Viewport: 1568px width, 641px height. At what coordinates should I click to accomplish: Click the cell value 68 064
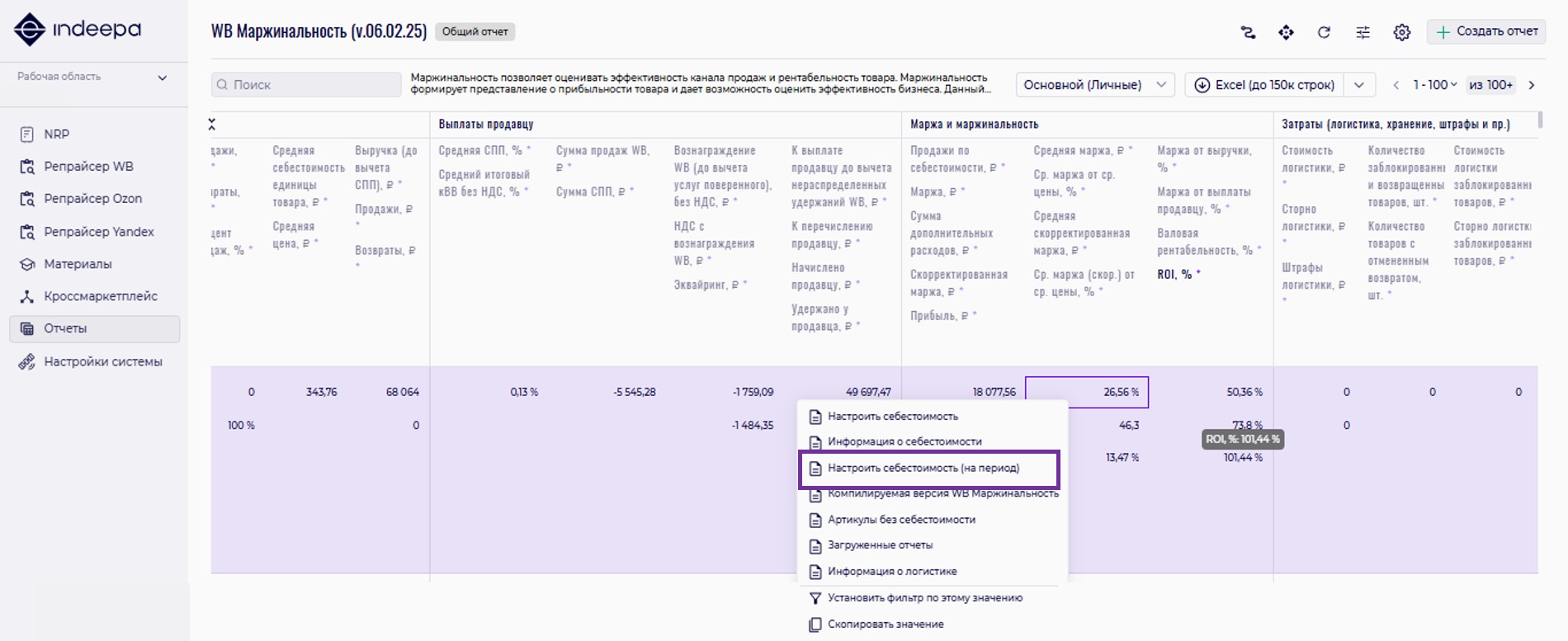(403, 392)
